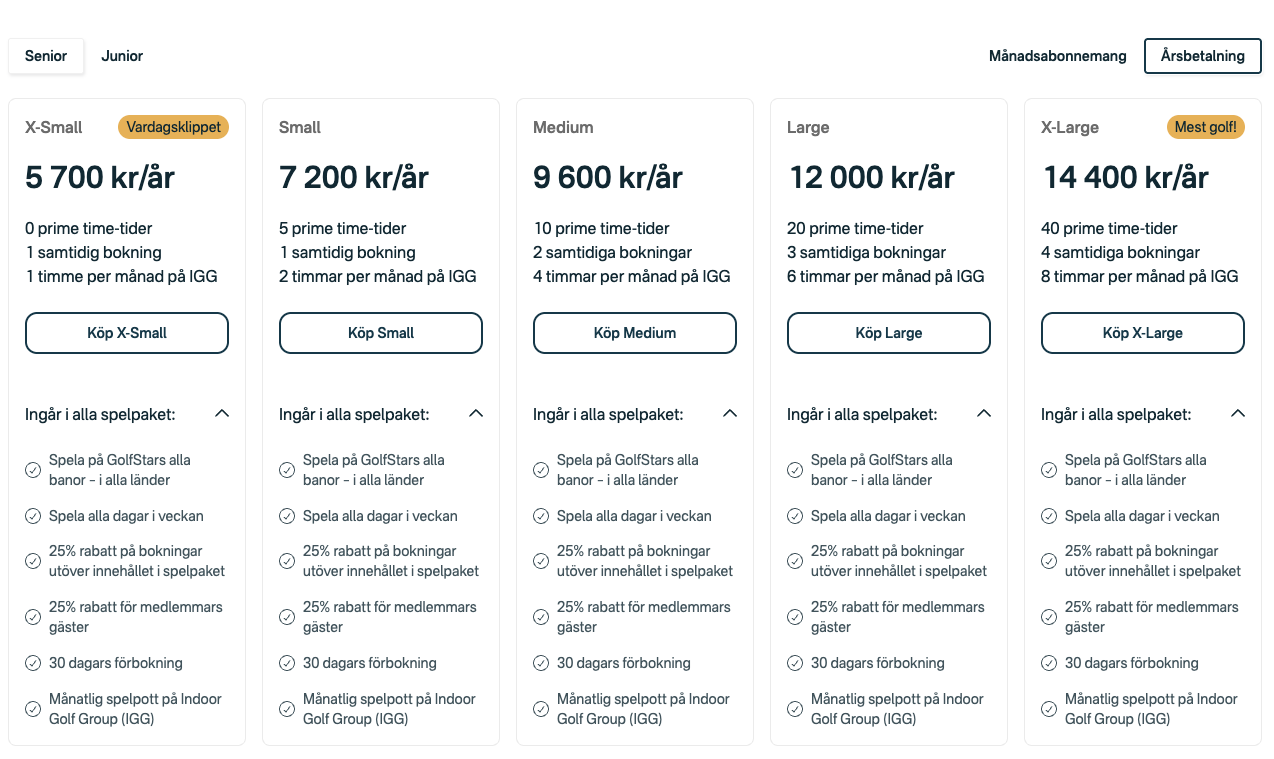Click checkmark icon next to Medium '25% rabatt för medlemmars gäster'

click(541, 617)
